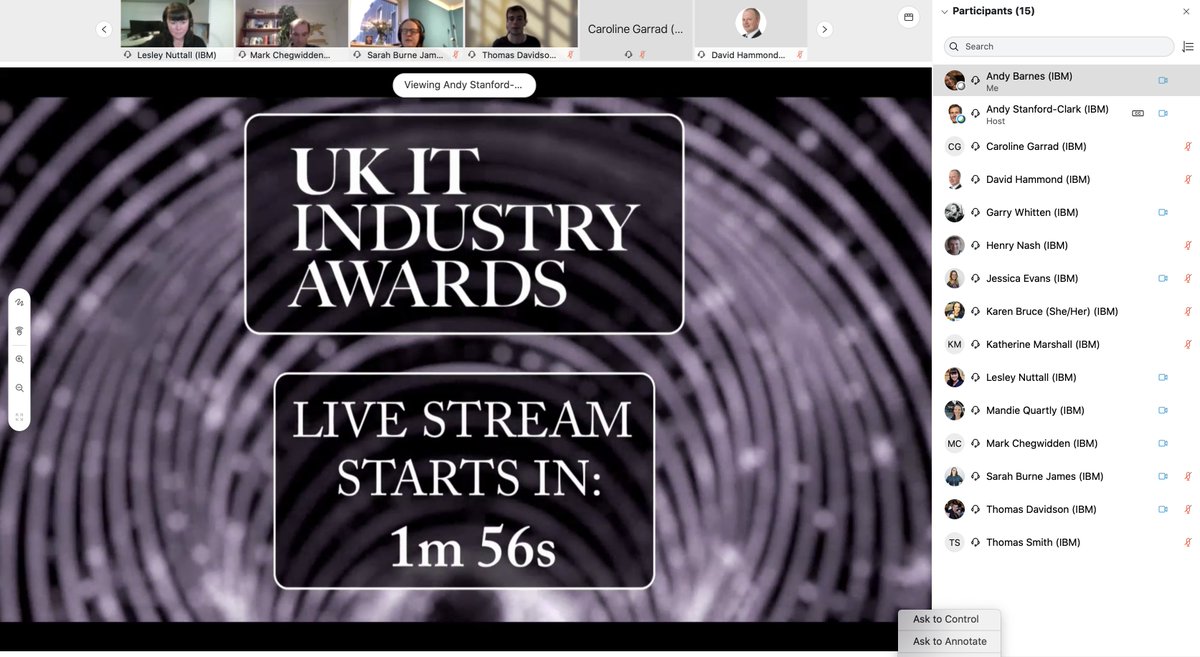Click Lesley Nuttall video camera icon
Screen dimensions: 1200x657
[1163, 377]
